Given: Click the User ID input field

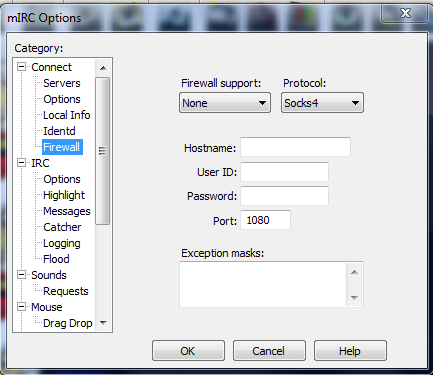Looking at the screenshot, I should click(x=284, y=172).
